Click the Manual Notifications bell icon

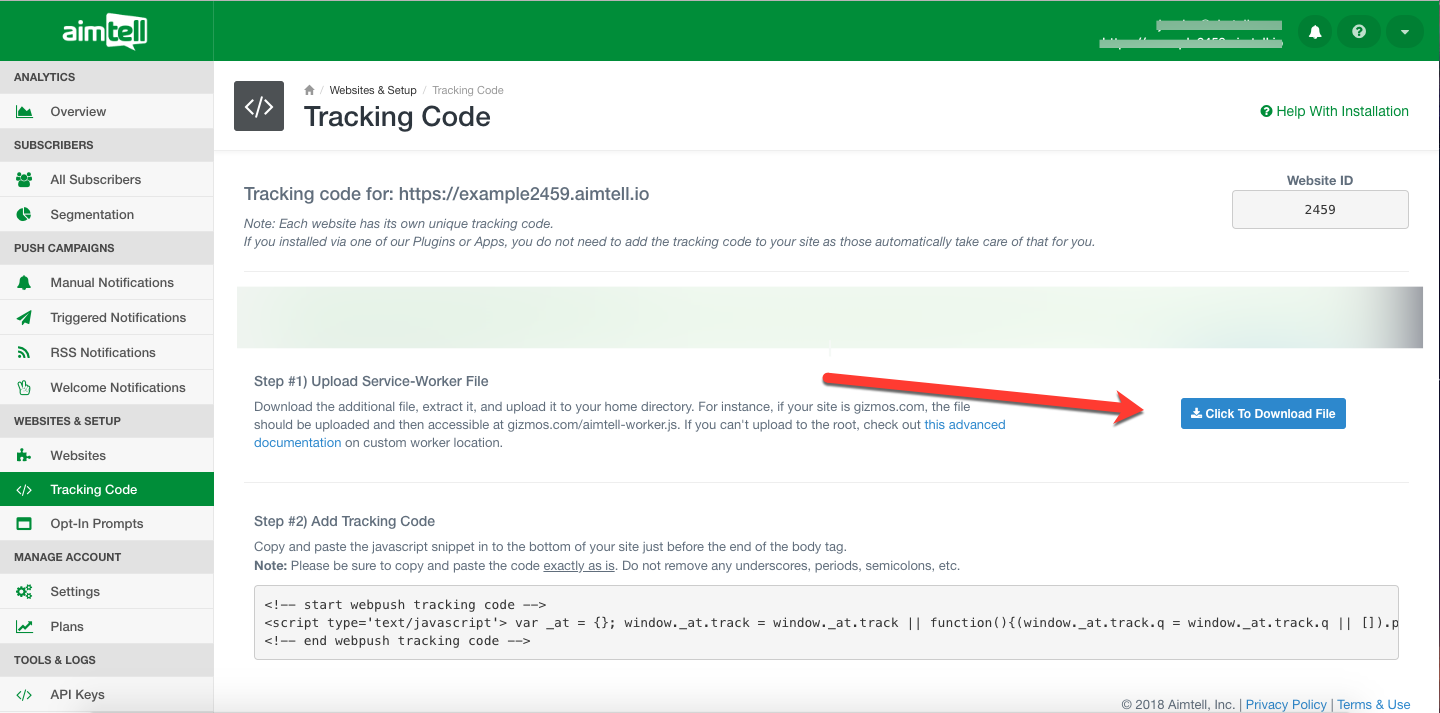(x=25, y=283)
